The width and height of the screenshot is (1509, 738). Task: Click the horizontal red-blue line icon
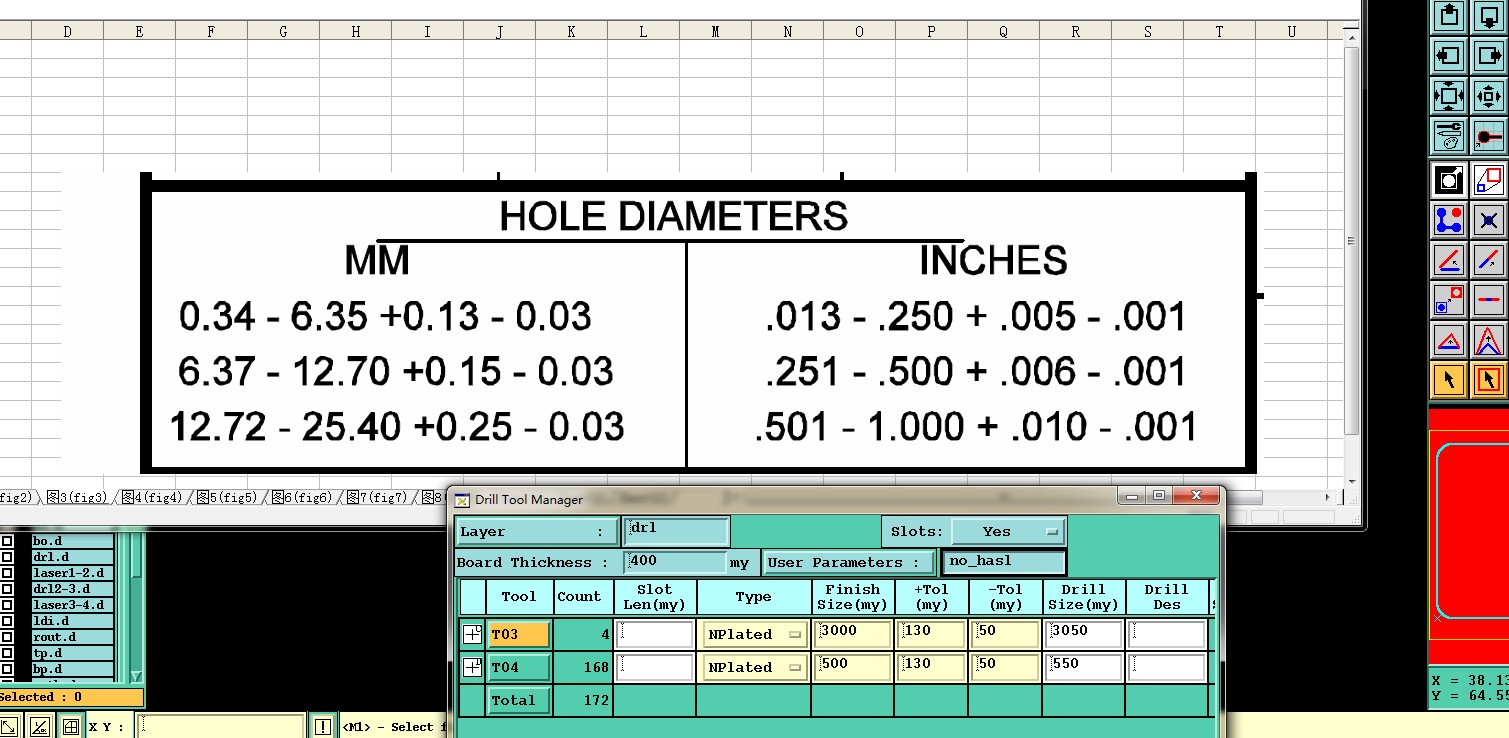point(1489,299)
